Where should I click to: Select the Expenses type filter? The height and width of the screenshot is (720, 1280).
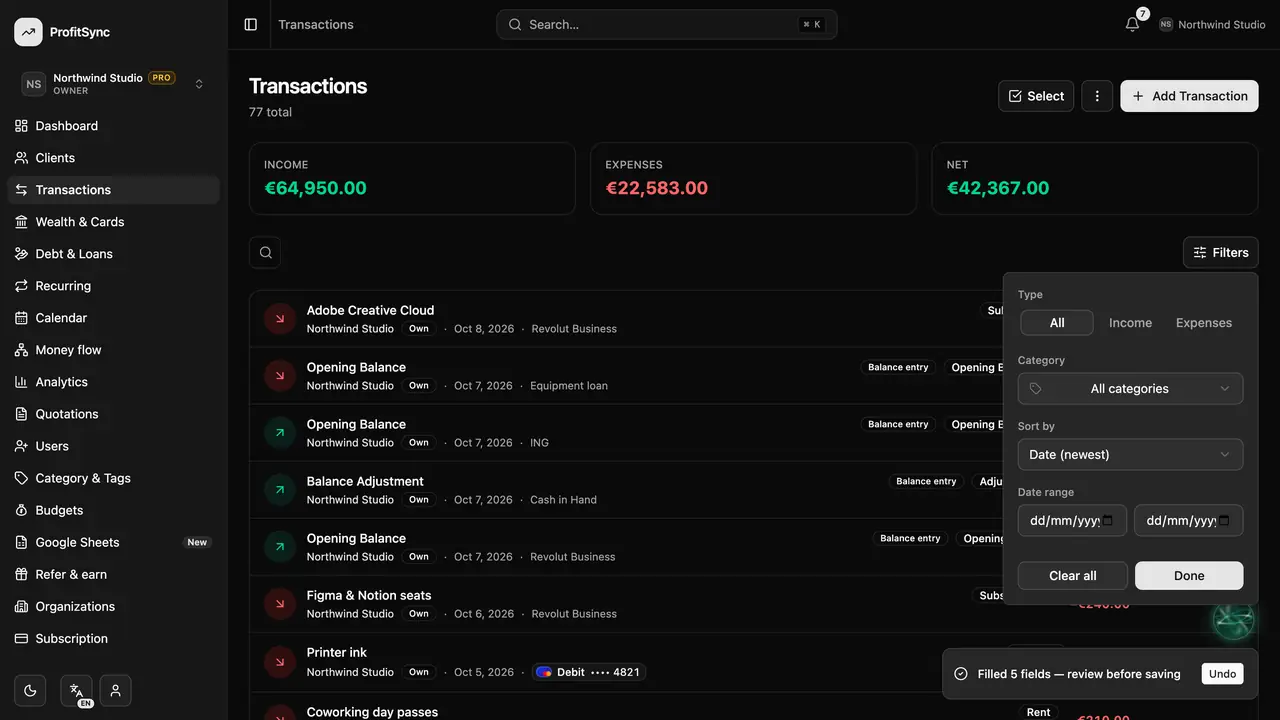click(x=1204, y=323)
